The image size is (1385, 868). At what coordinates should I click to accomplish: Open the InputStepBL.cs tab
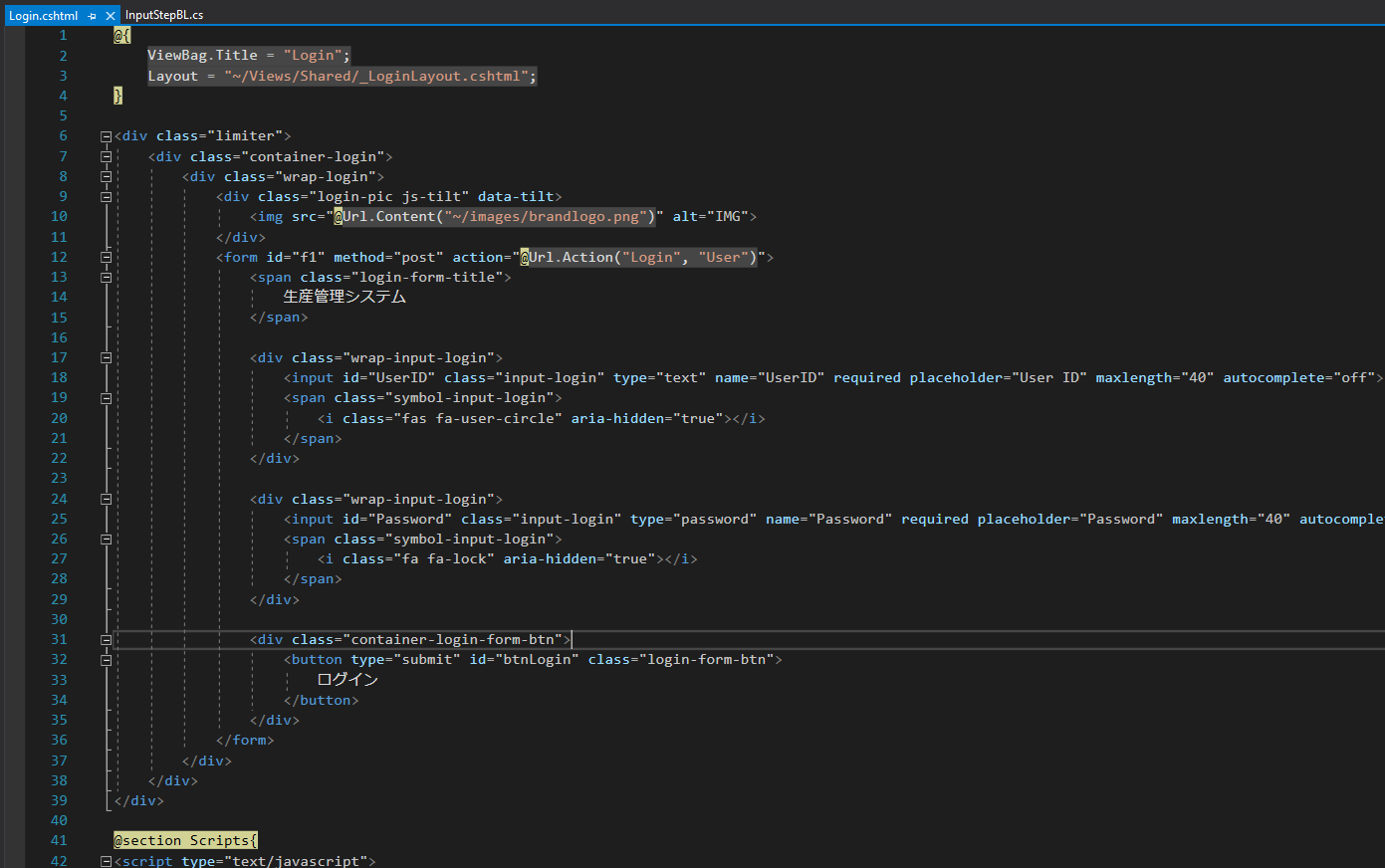[x=164, y=15]
